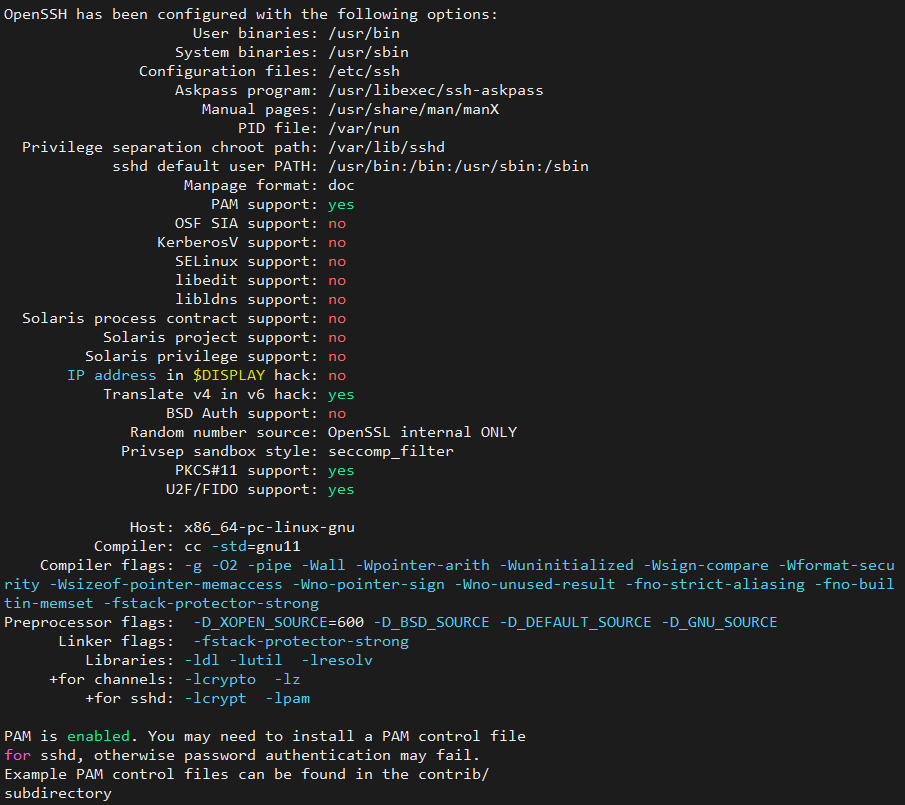Click the sshd default user PATH value
This screenshot has height=805, width=905.
(x=458, y=166)
